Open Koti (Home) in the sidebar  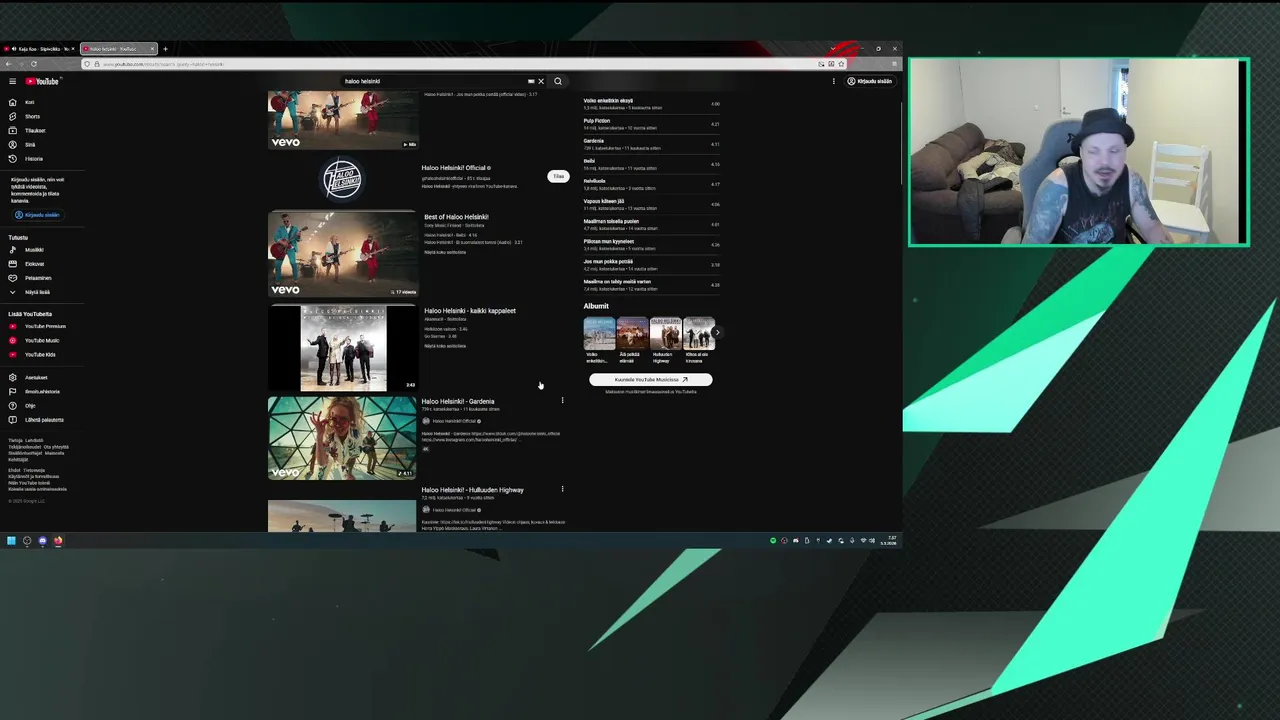[x=29, y=102]
